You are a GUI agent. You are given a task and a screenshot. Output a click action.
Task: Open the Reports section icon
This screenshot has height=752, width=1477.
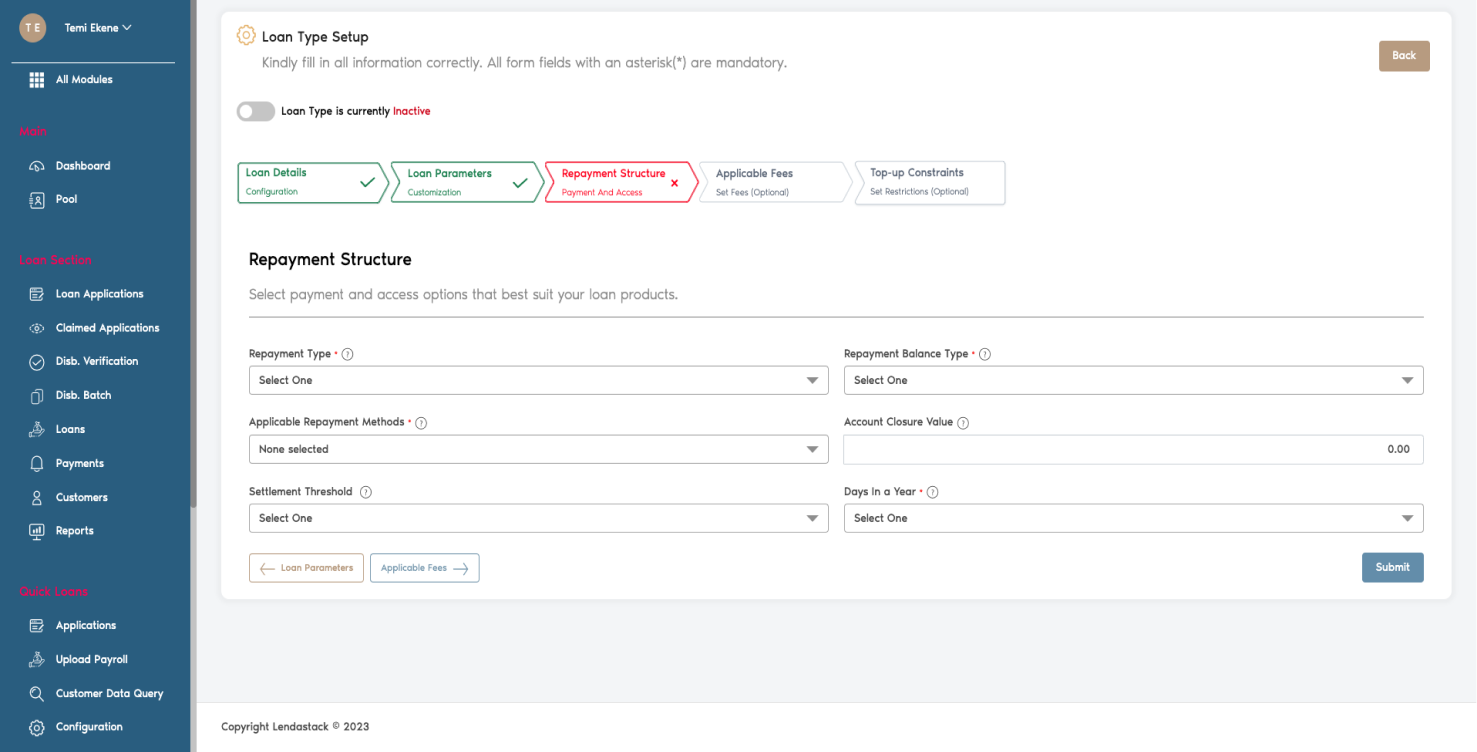36,530
